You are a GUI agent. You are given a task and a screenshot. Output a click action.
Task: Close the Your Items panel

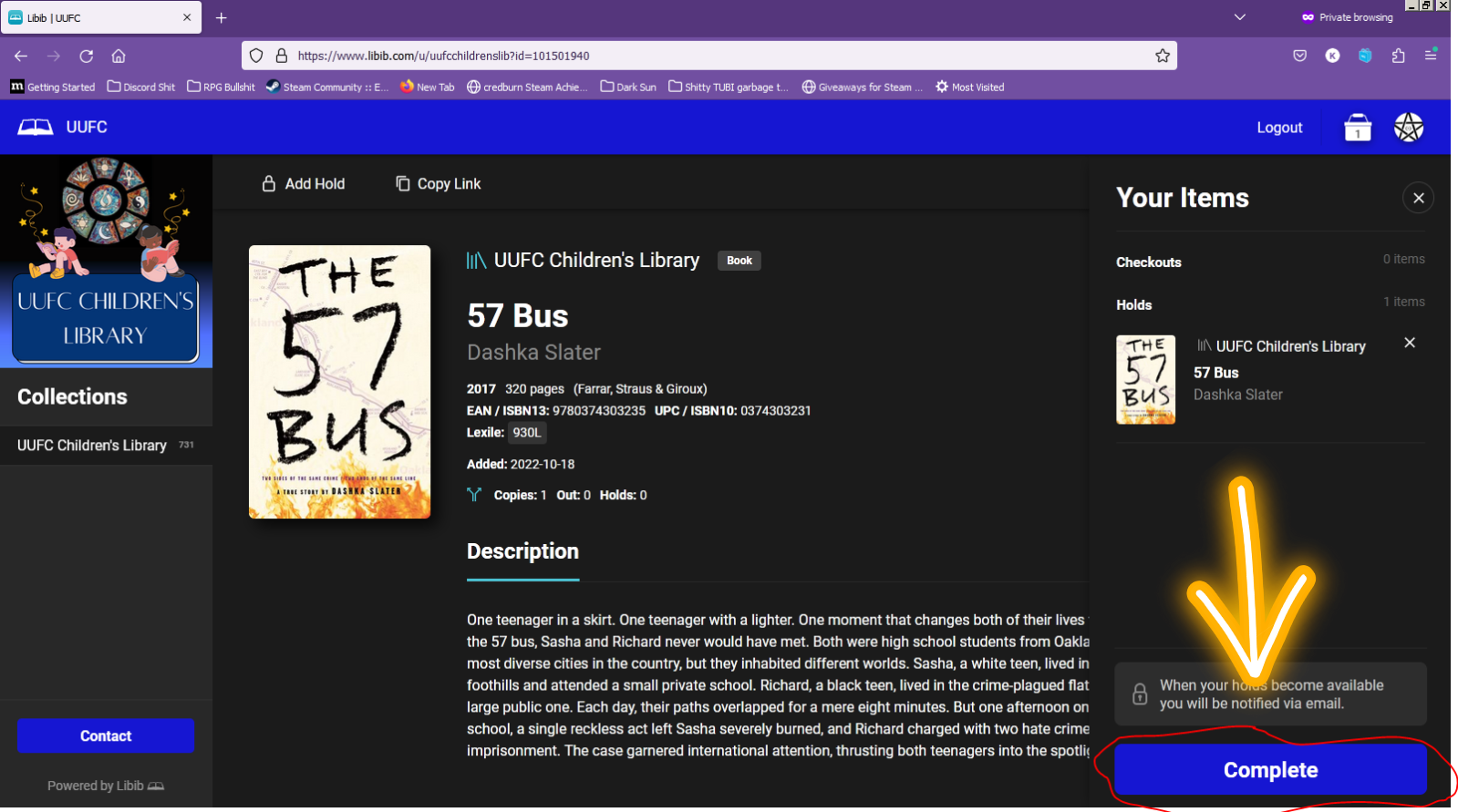1418,198
